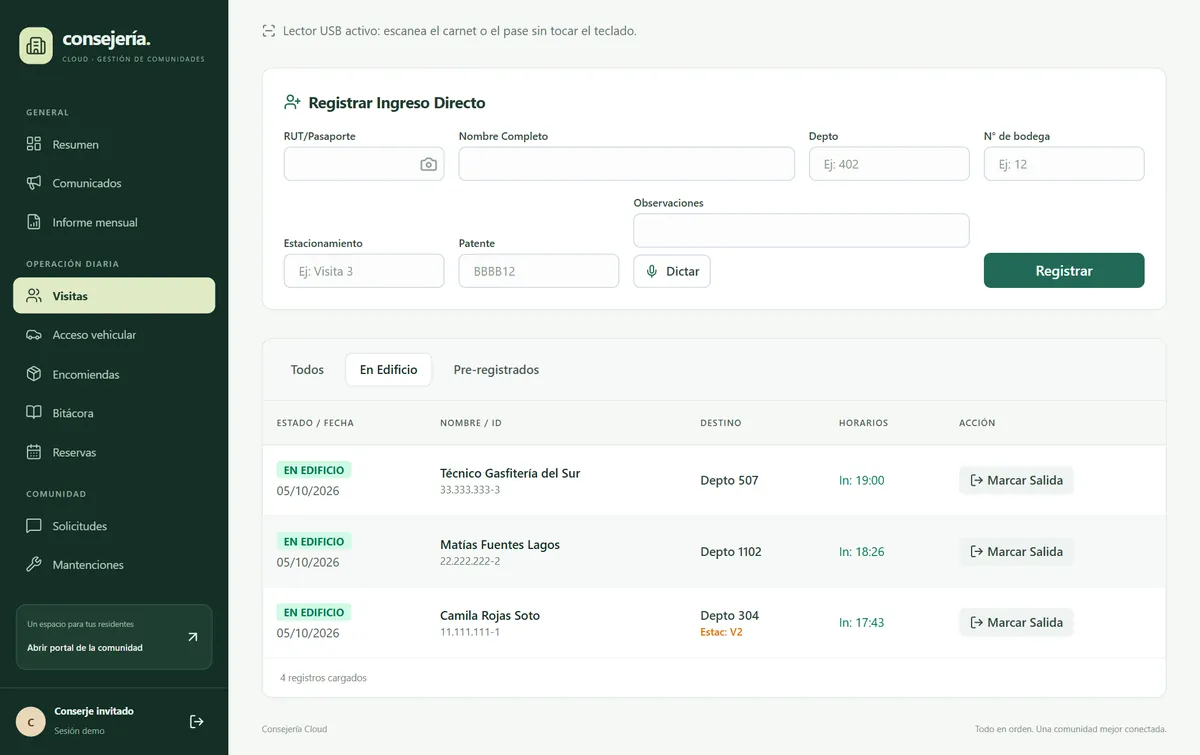Image resolution: width=1200 pixels, height=755 pixels.
Task: Click the Bitácora book icon
Action: pos(34,413)
